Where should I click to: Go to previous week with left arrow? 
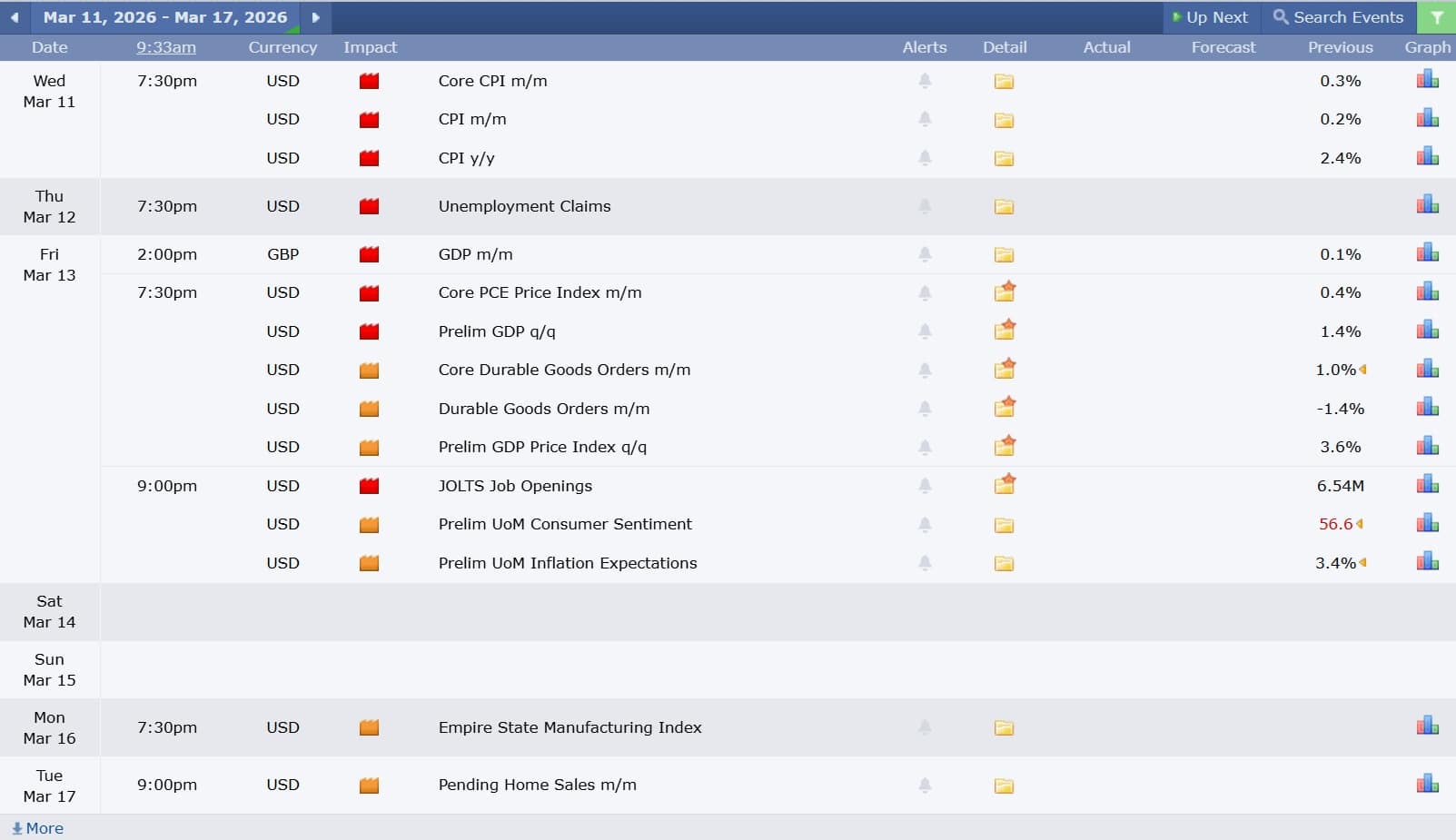point(15,17)
